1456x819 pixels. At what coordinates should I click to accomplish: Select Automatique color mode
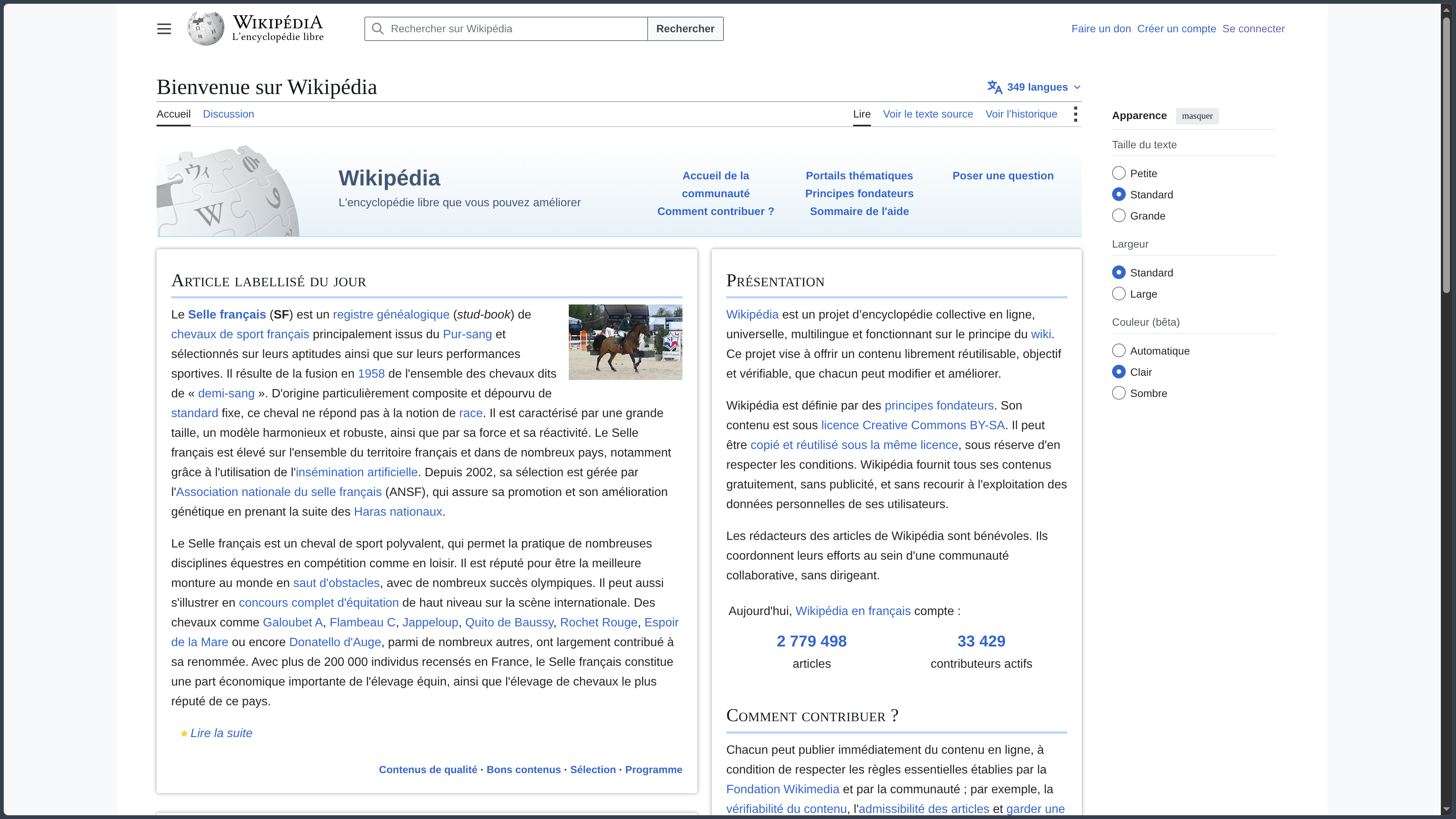click(1119, 350)
